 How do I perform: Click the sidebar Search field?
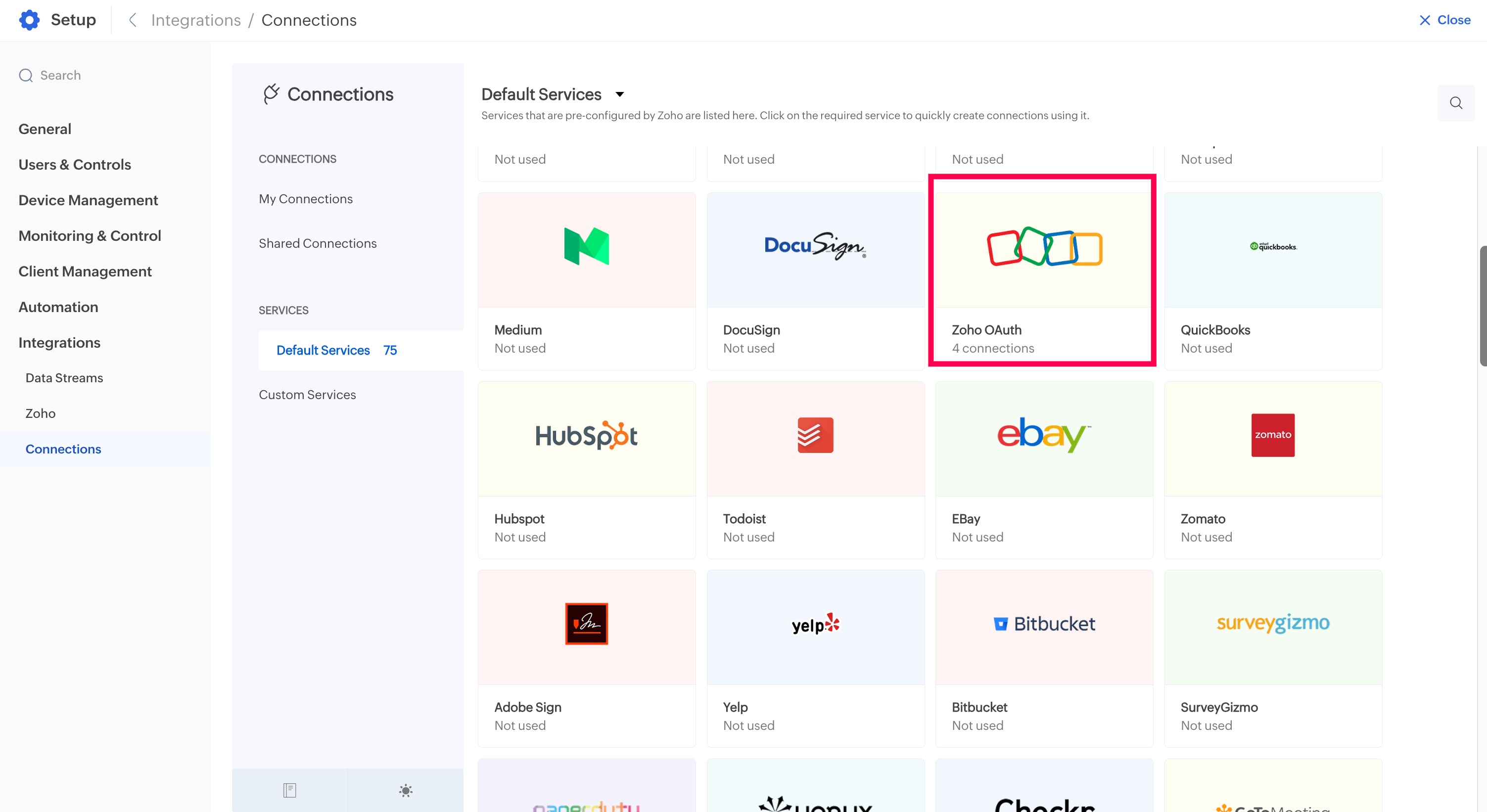(60, 75)
